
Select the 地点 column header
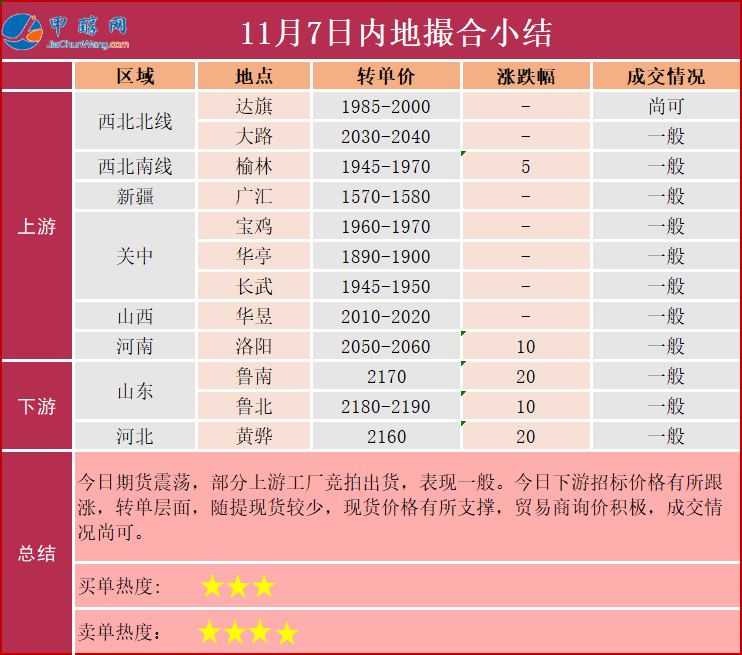pyautogui.click(x=254, y=77)
